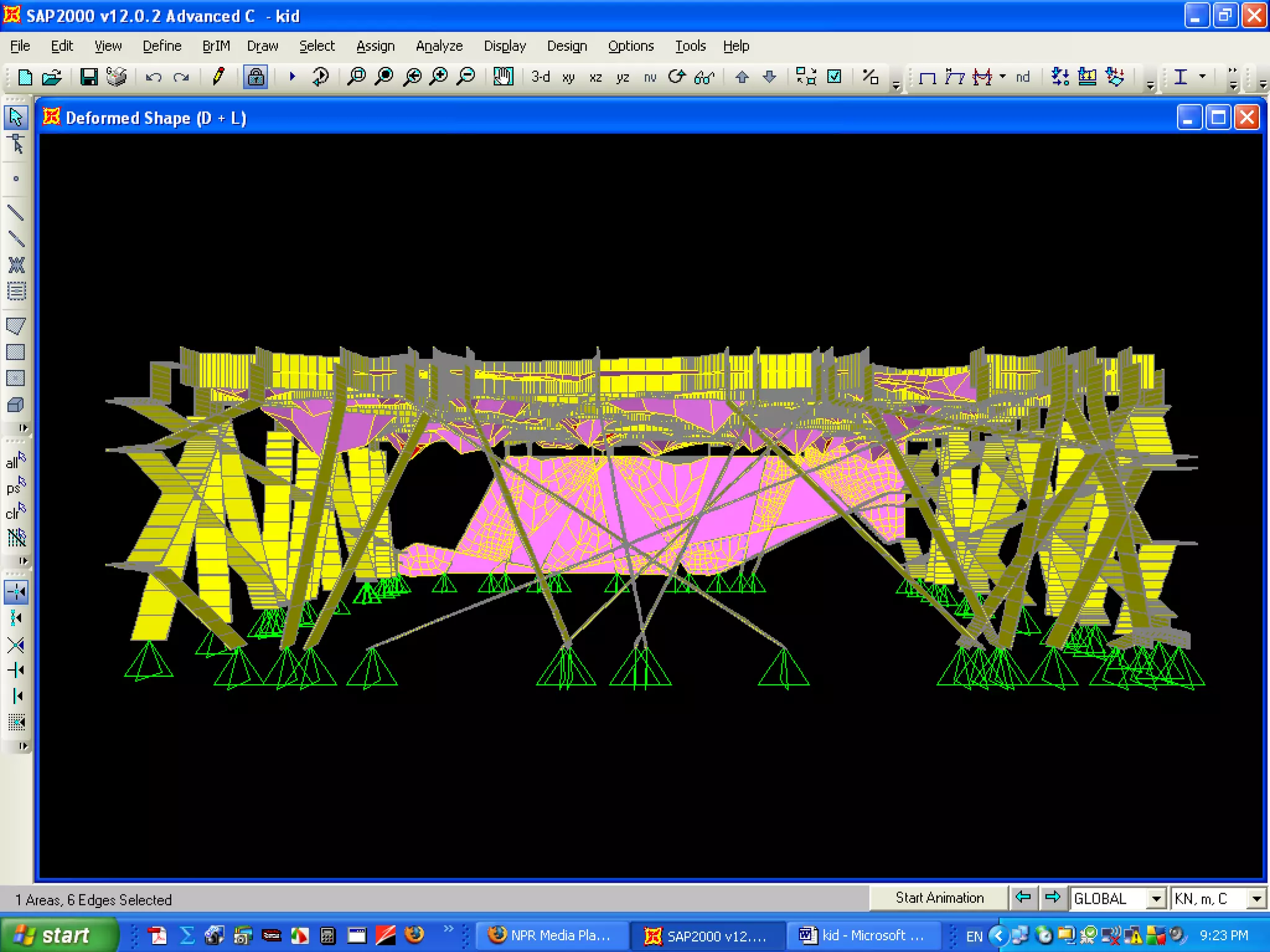Toggle Snap to Points and Grid Intersections

[16, 592]
